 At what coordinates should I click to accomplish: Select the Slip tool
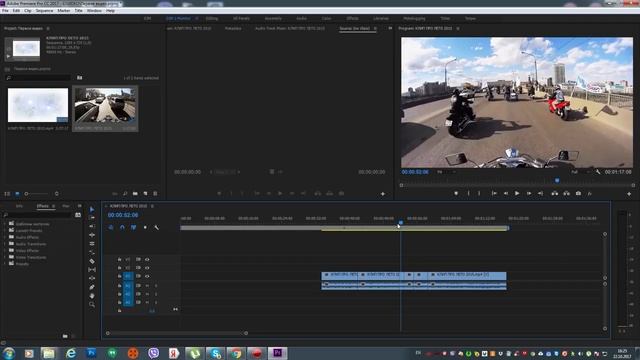pyautogui.click(x=92, y=269)
